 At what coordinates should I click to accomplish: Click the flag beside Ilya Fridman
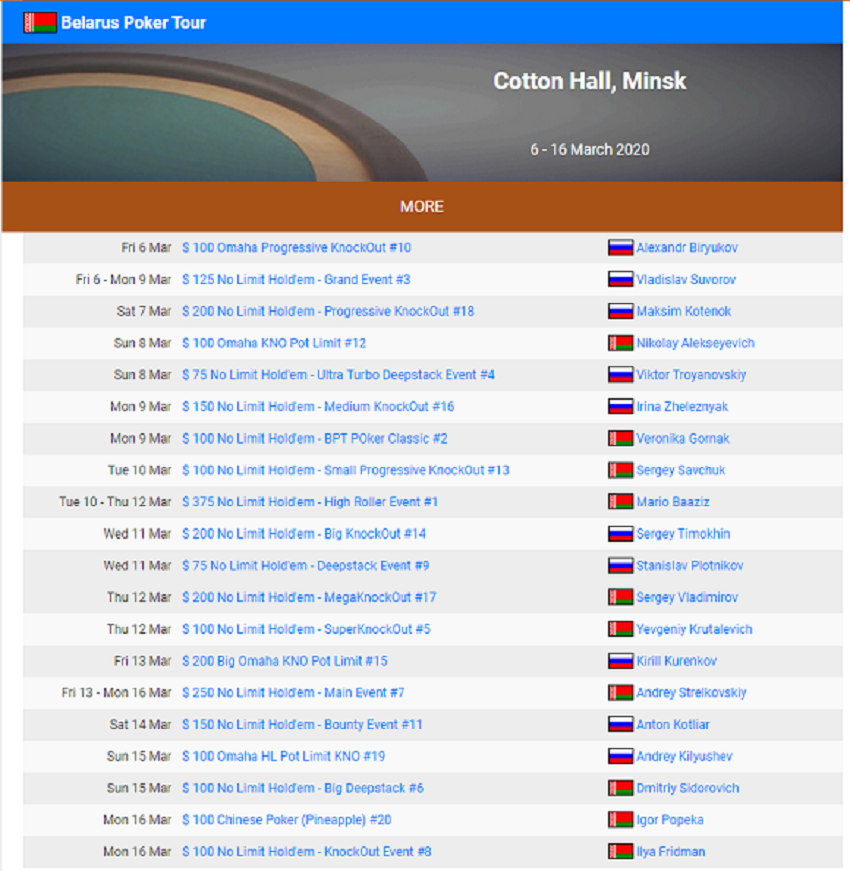(620, 852)
